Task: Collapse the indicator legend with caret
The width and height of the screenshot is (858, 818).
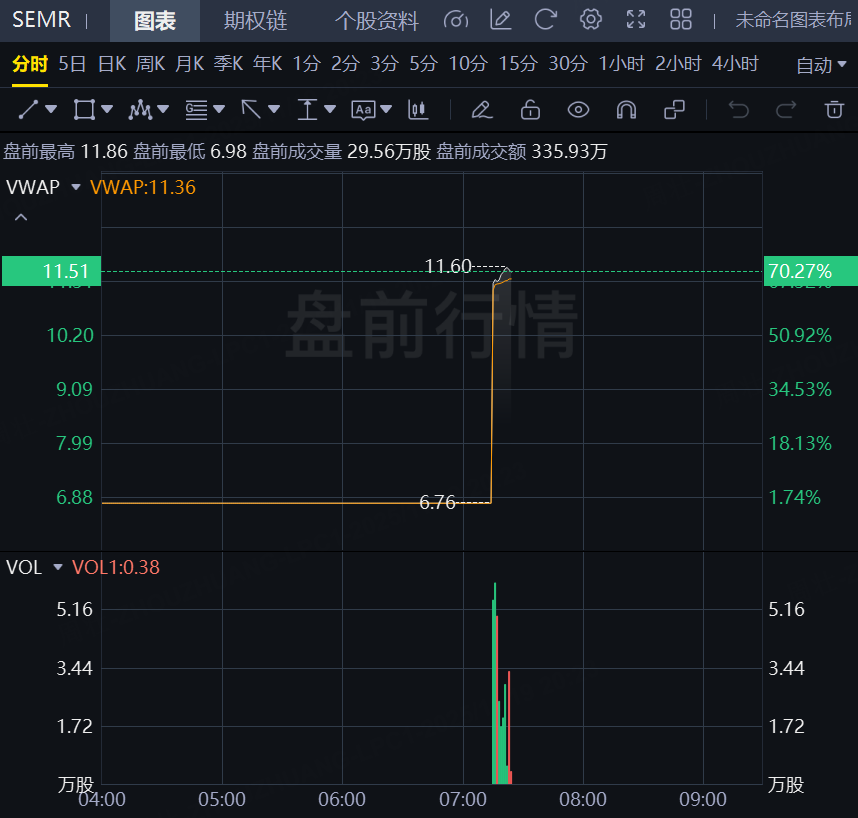Action: point(21,217)
